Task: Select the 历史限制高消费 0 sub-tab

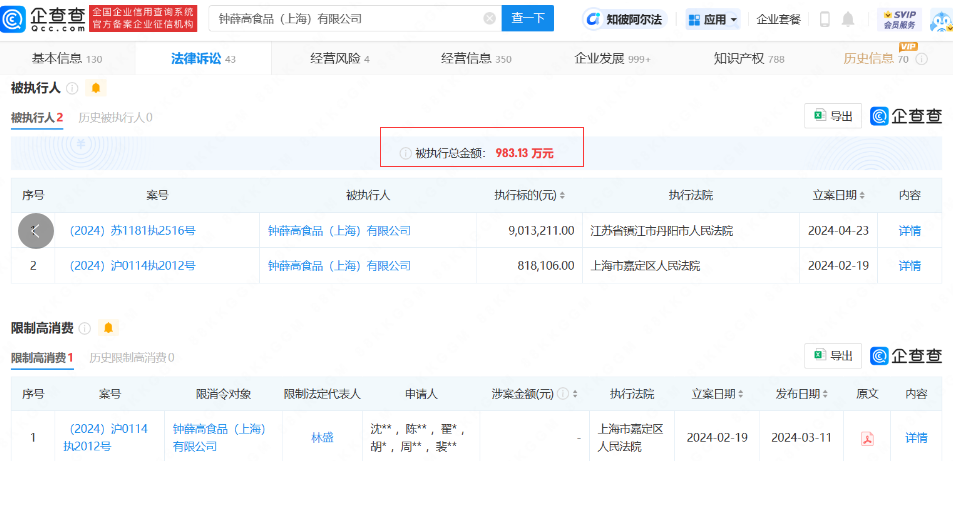Action: point(132,357)
